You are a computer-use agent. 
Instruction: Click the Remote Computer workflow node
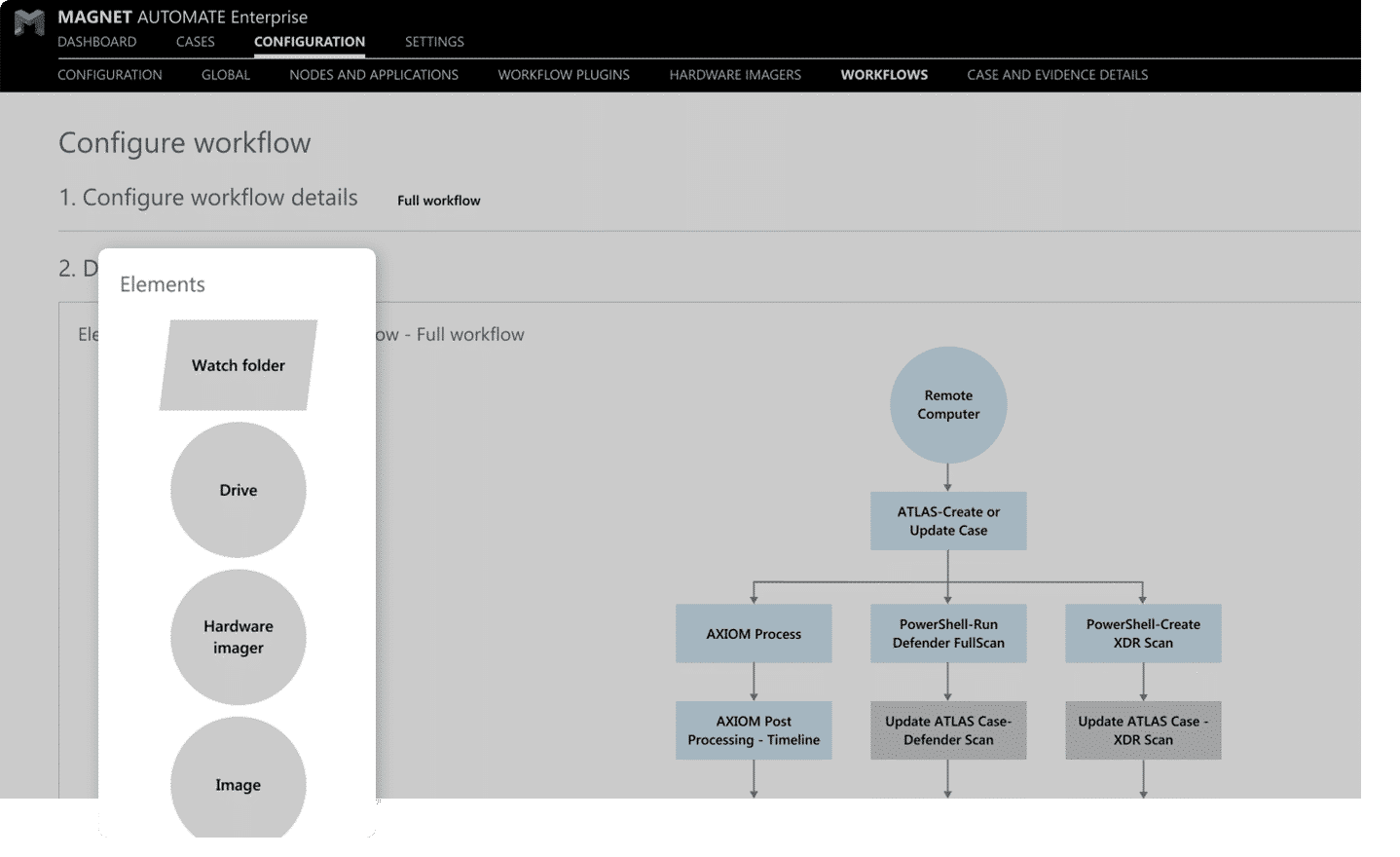[948, 405]
